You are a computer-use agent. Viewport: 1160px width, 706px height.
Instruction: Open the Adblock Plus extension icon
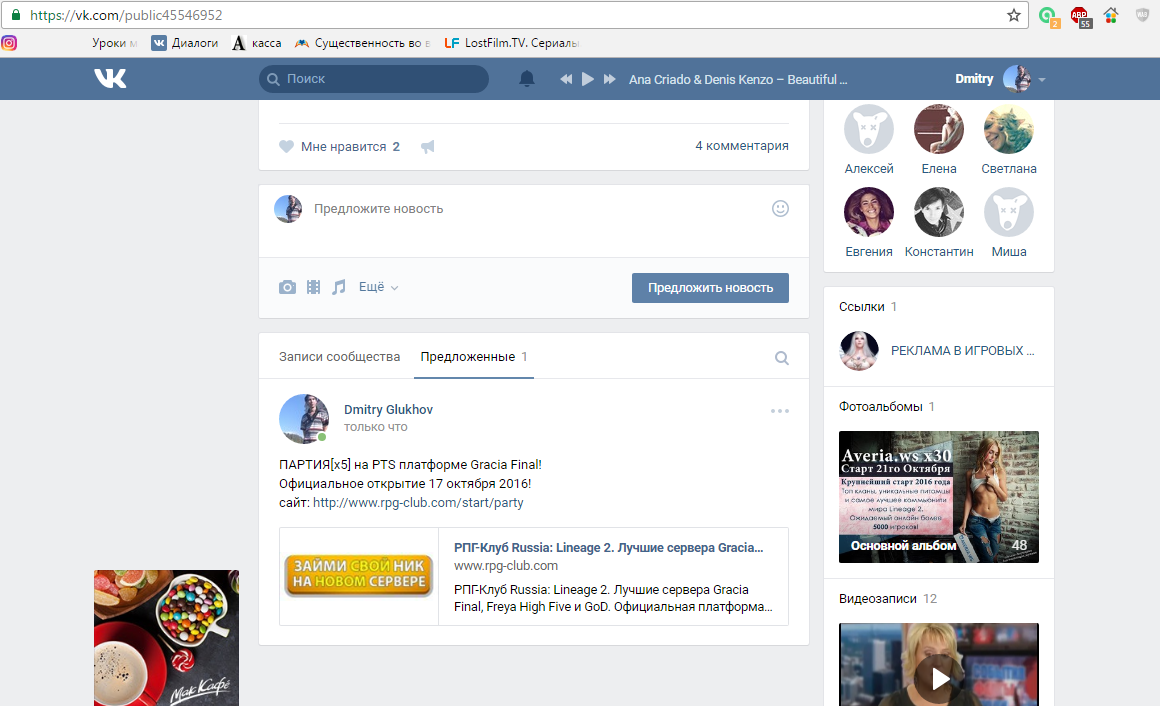coord(1080,16)
